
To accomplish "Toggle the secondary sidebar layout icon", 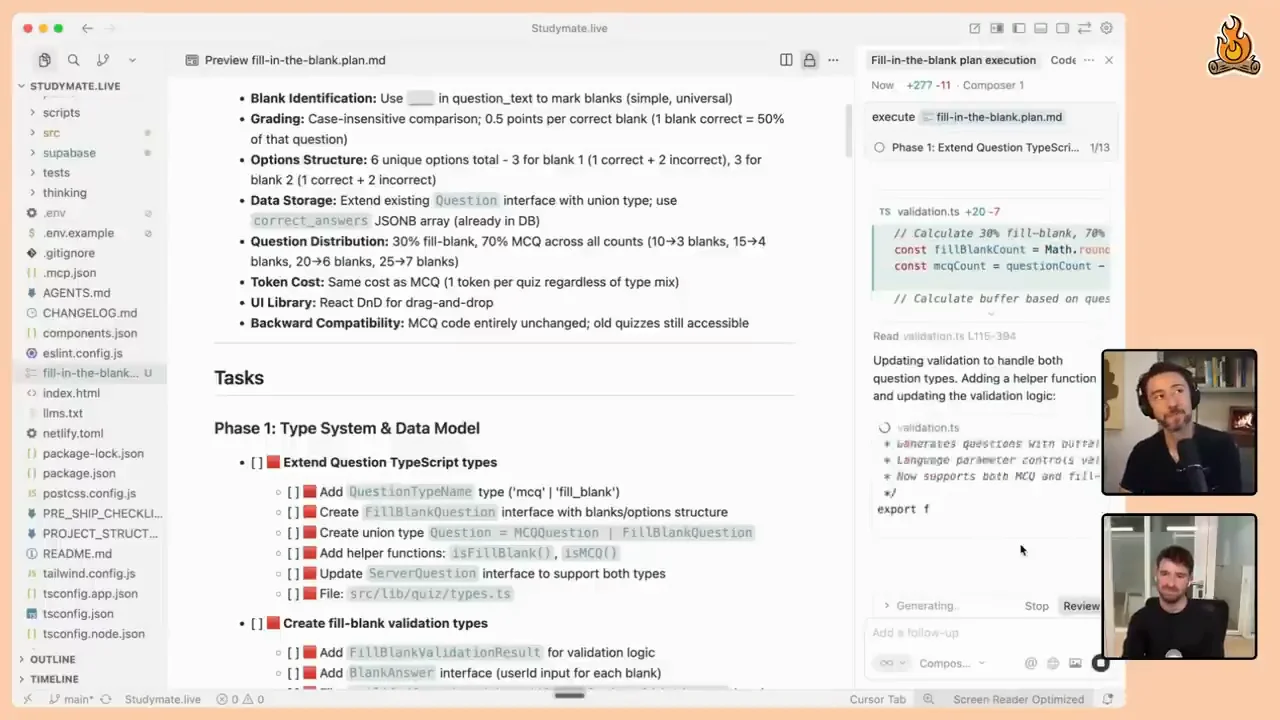I will pos(1063,28).
